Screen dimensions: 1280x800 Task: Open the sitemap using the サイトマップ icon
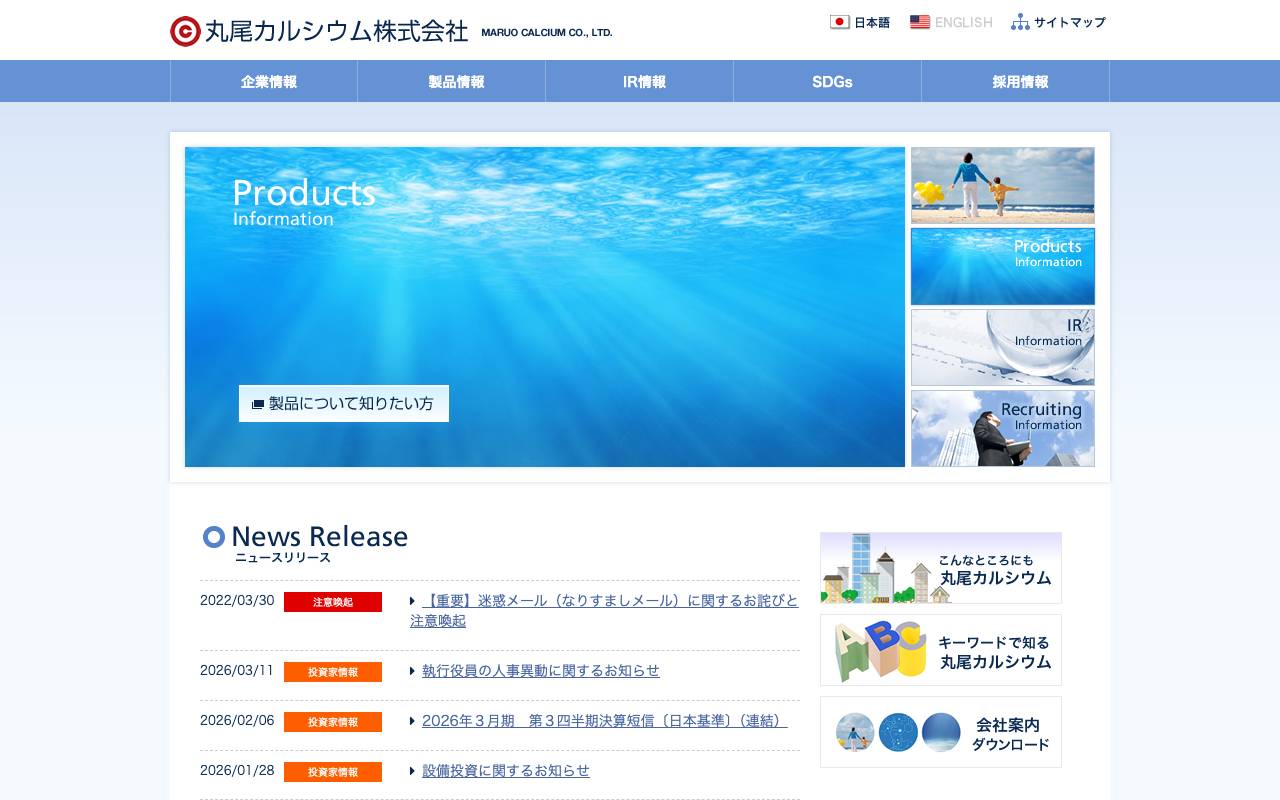1020,21
